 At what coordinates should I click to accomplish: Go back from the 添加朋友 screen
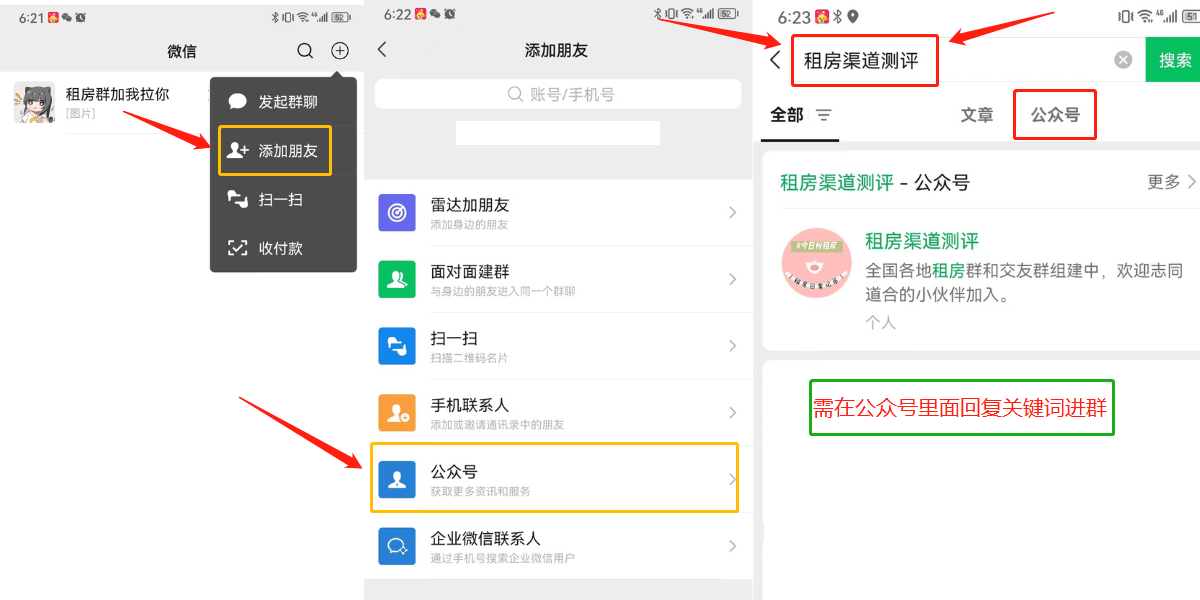382,50
